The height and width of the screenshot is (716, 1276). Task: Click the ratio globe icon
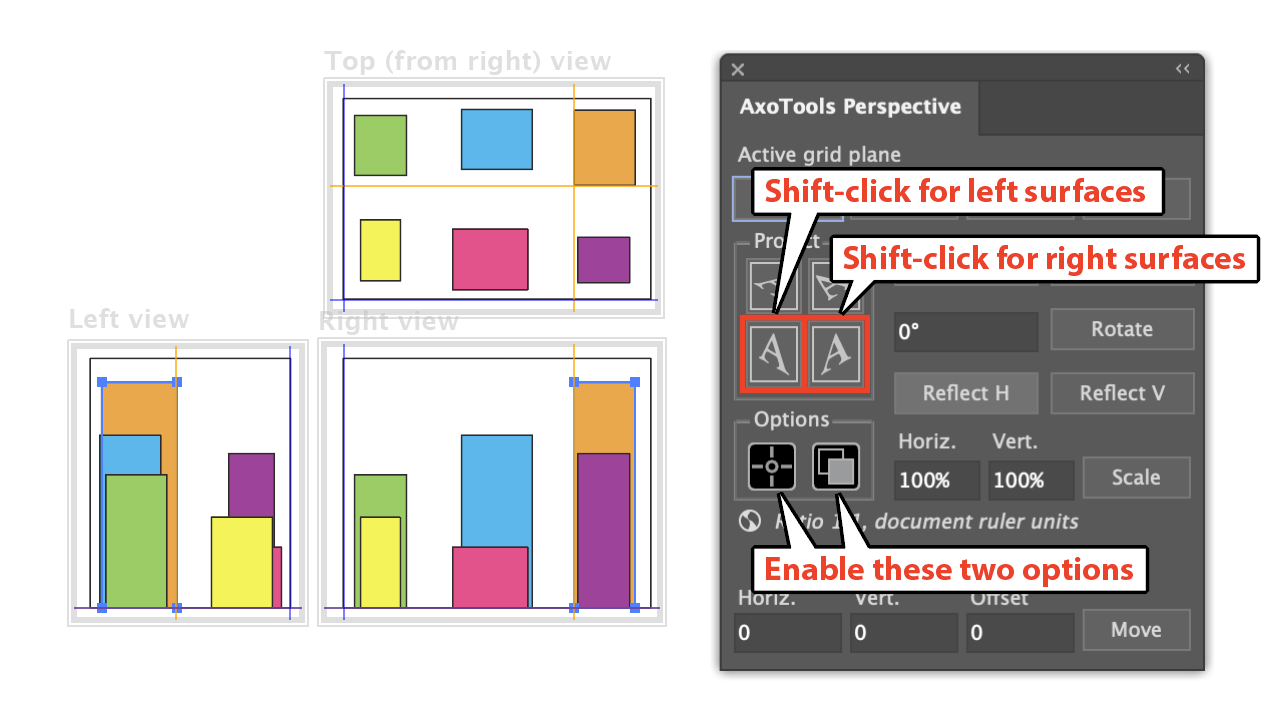point(748,521)
